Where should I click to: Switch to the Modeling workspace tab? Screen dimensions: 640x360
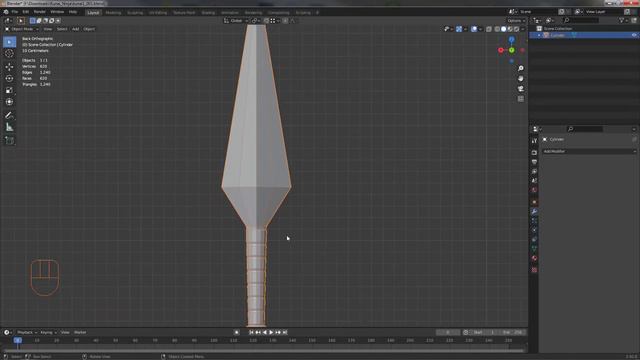pyautogui.click(x=113, y=13)
